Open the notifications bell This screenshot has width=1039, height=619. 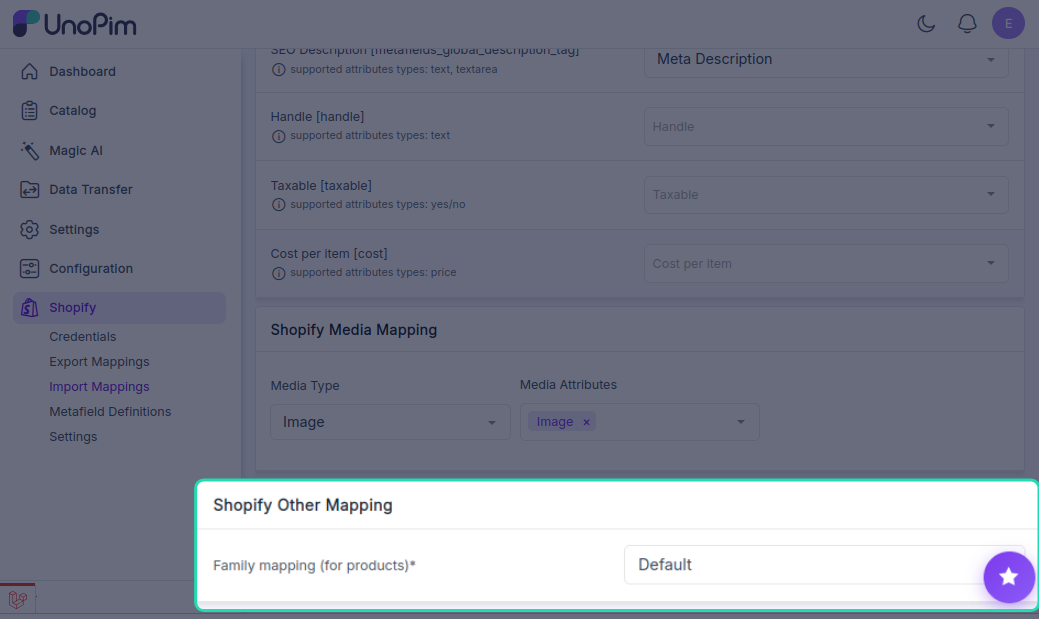[967, 24]
